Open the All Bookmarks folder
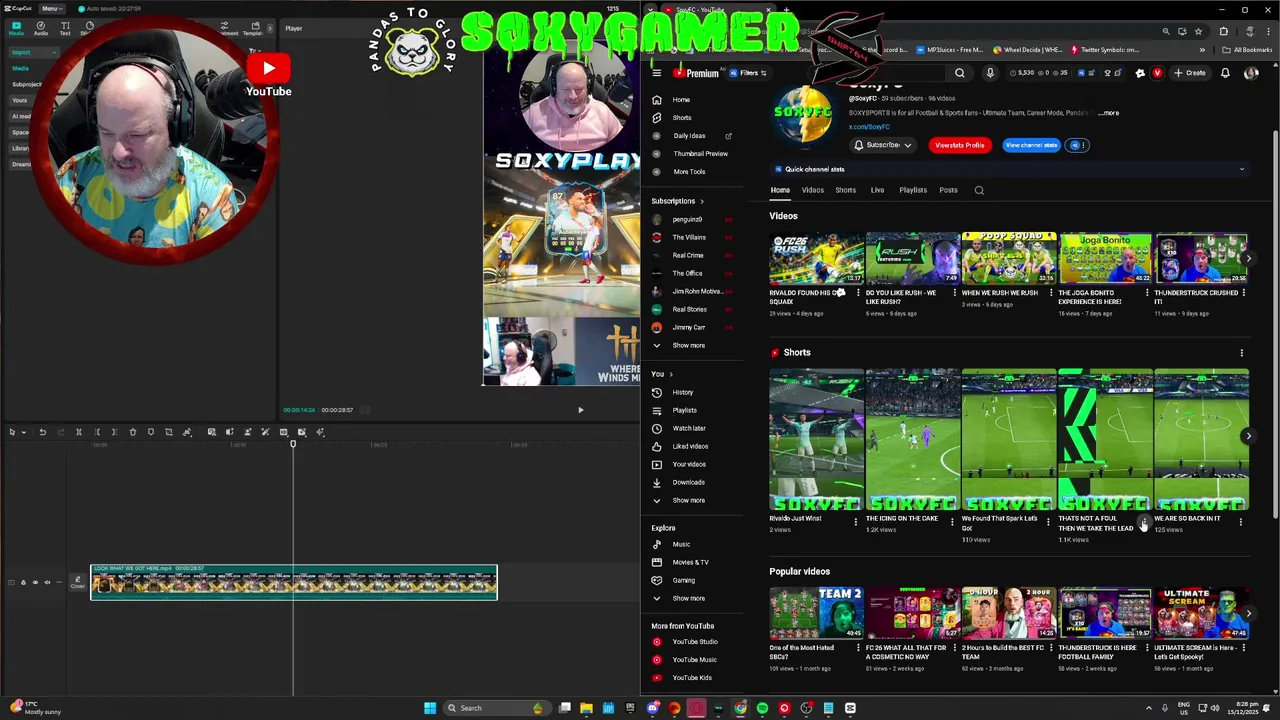 (1249, 50)
